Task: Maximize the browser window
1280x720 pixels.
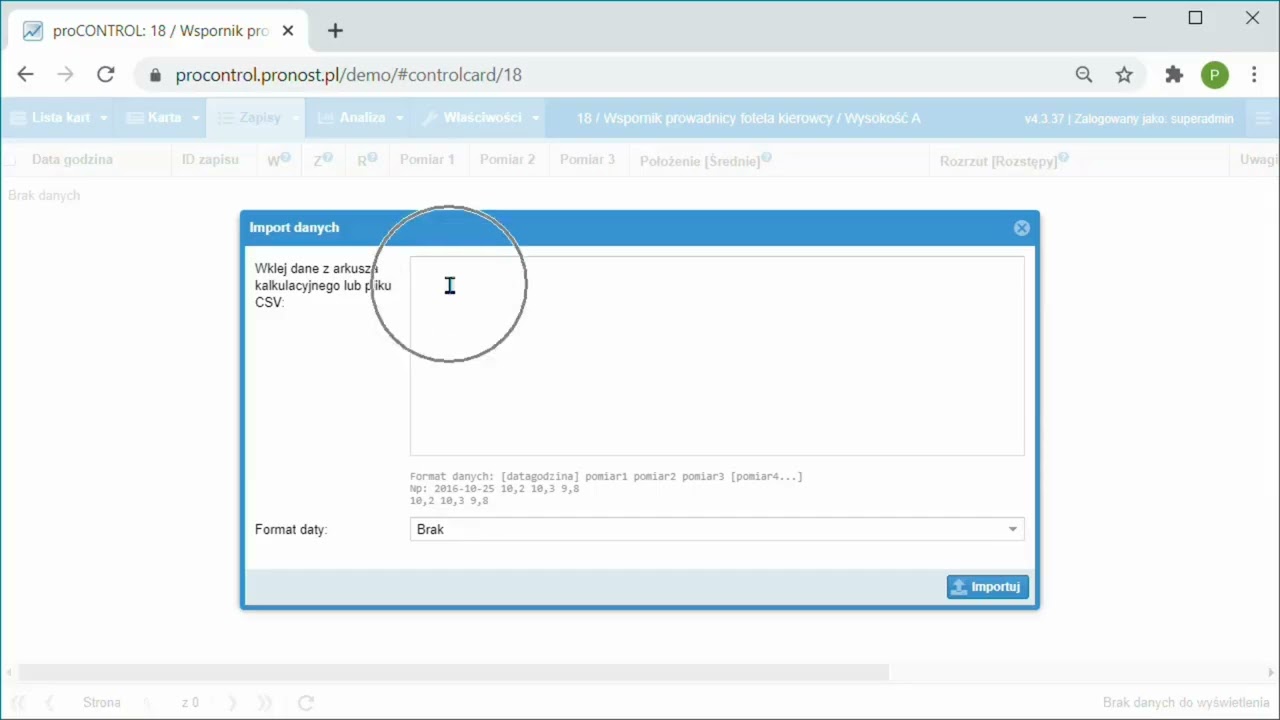Action: pyautogui.click(x=1195, y=18)
